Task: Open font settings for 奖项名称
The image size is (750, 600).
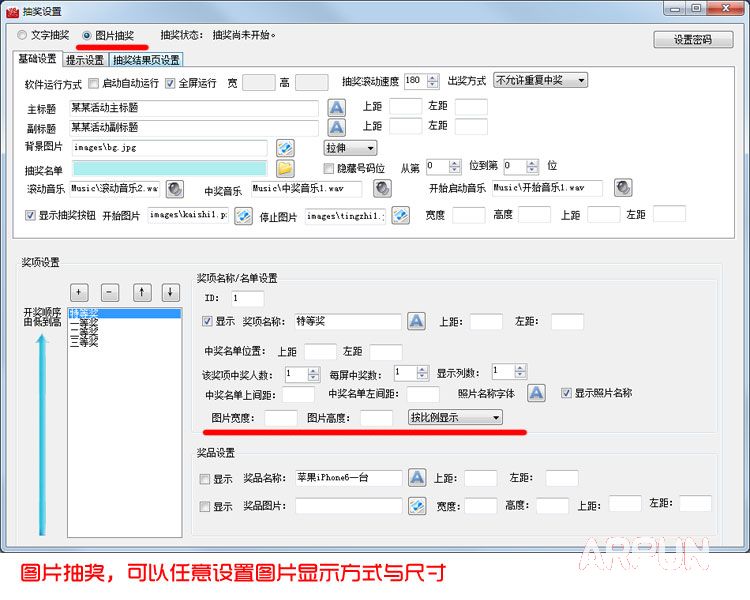Action: click(x=416, y=321)
